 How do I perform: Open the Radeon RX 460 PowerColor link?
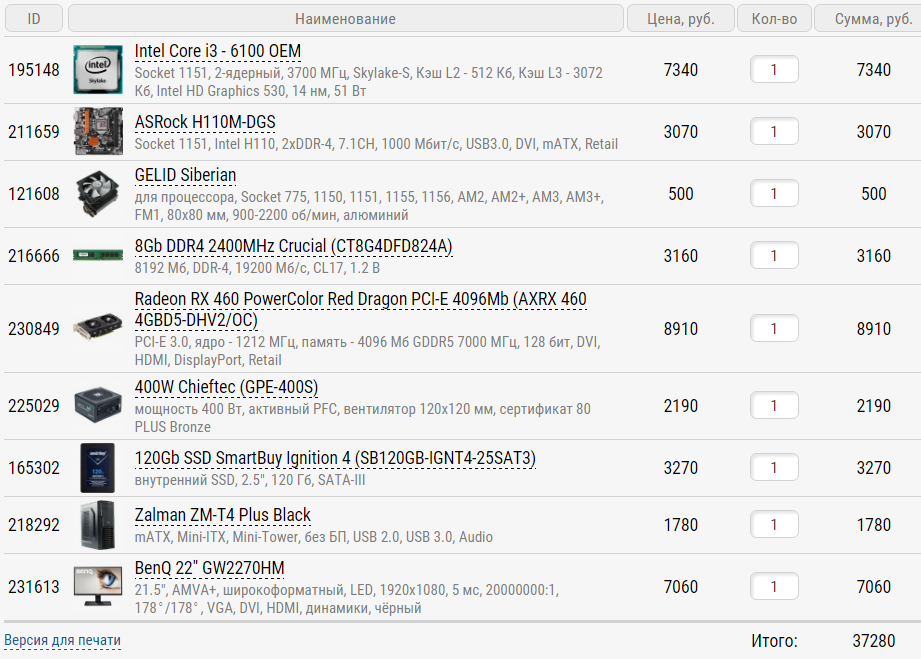[360, 310]
